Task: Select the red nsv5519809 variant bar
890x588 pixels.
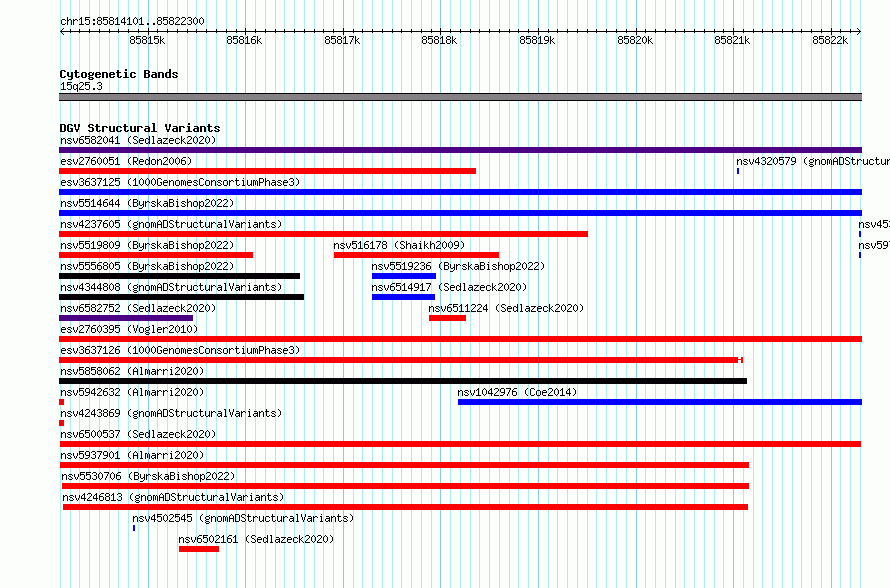Action: tap(156, 255)
